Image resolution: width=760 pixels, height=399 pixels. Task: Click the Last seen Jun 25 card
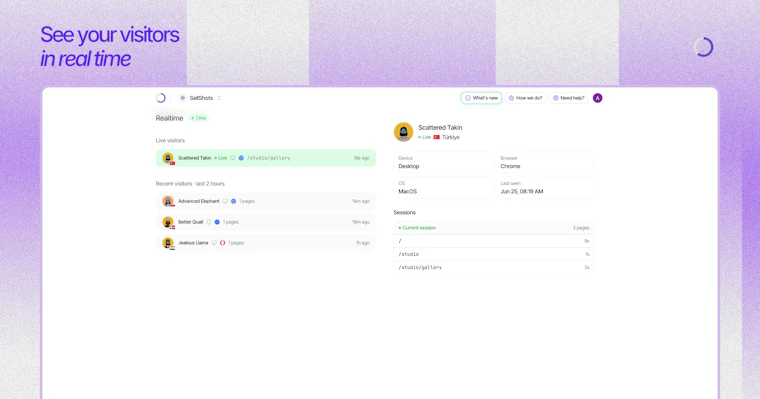point(545,188)
